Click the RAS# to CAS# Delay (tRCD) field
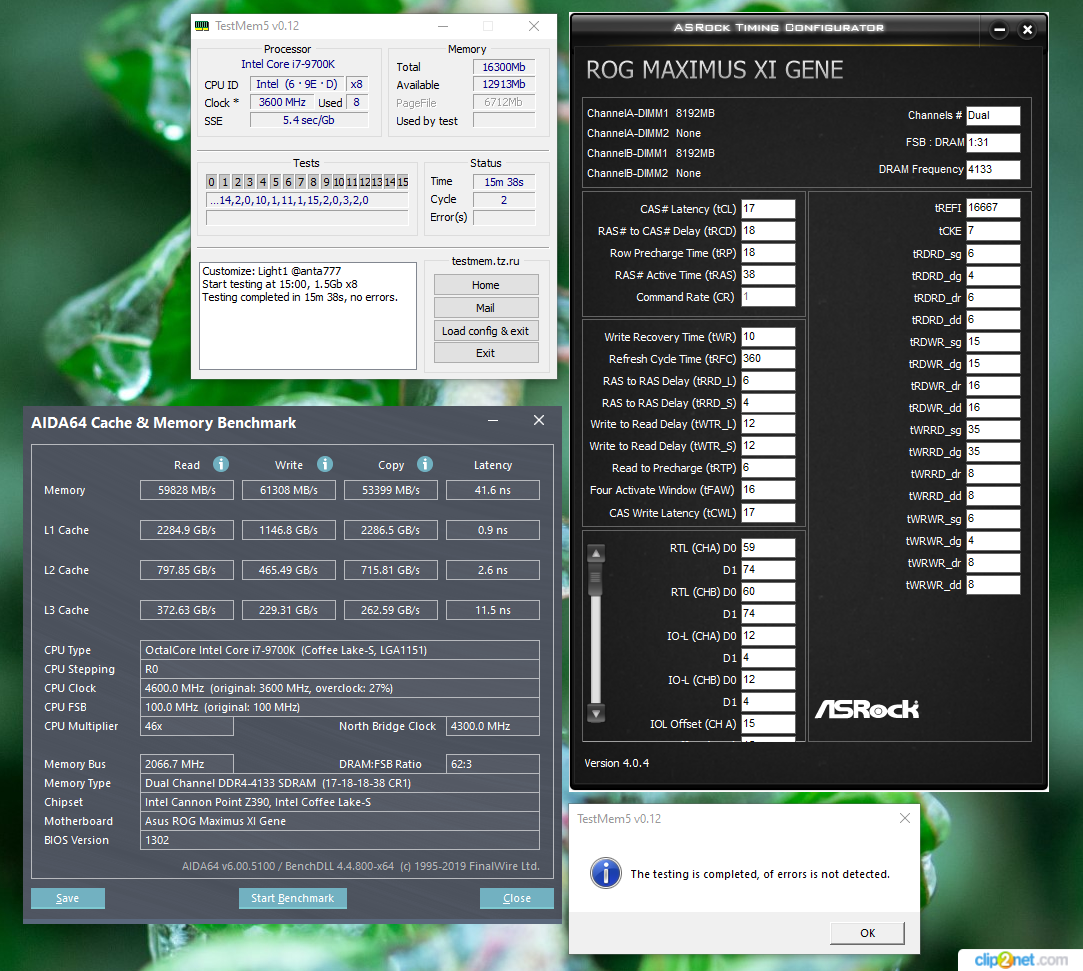The height and width of the screenshot is (971, 1083). click(x=768, y=231)
